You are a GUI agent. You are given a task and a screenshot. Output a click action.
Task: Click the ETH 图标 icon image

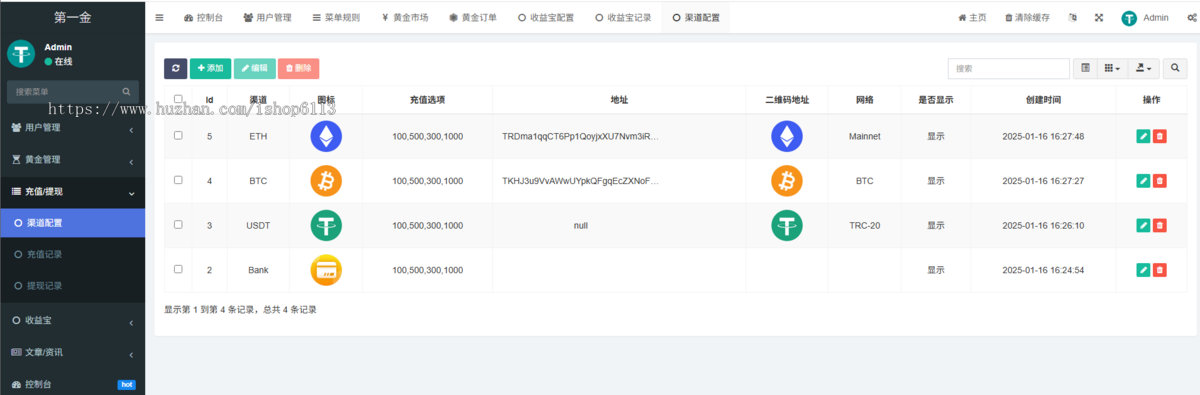pos(326,136)
